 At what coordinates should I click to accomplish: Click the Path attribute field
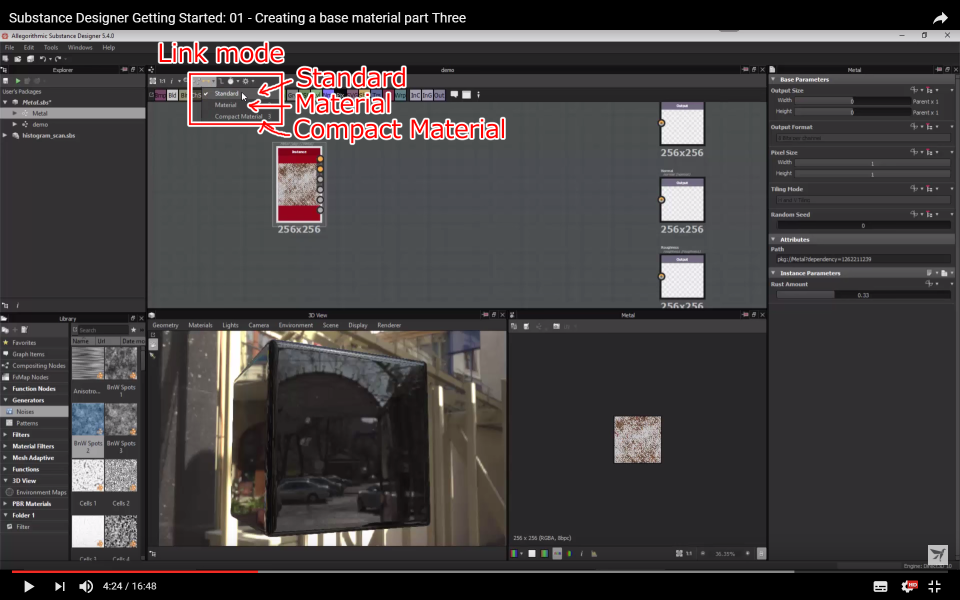(x=863, y=259)
